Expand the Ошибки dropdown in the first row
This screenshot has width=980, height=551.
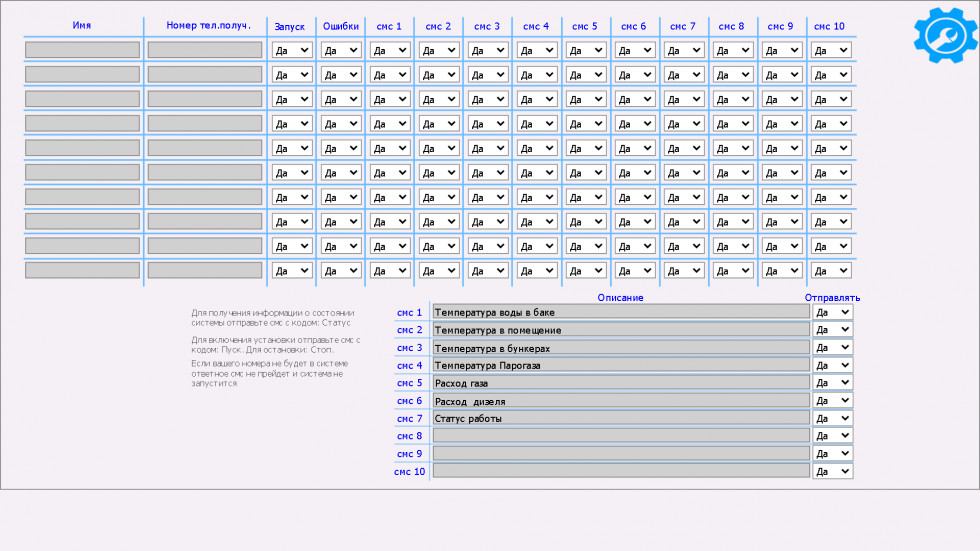click(x=341, y=50)
